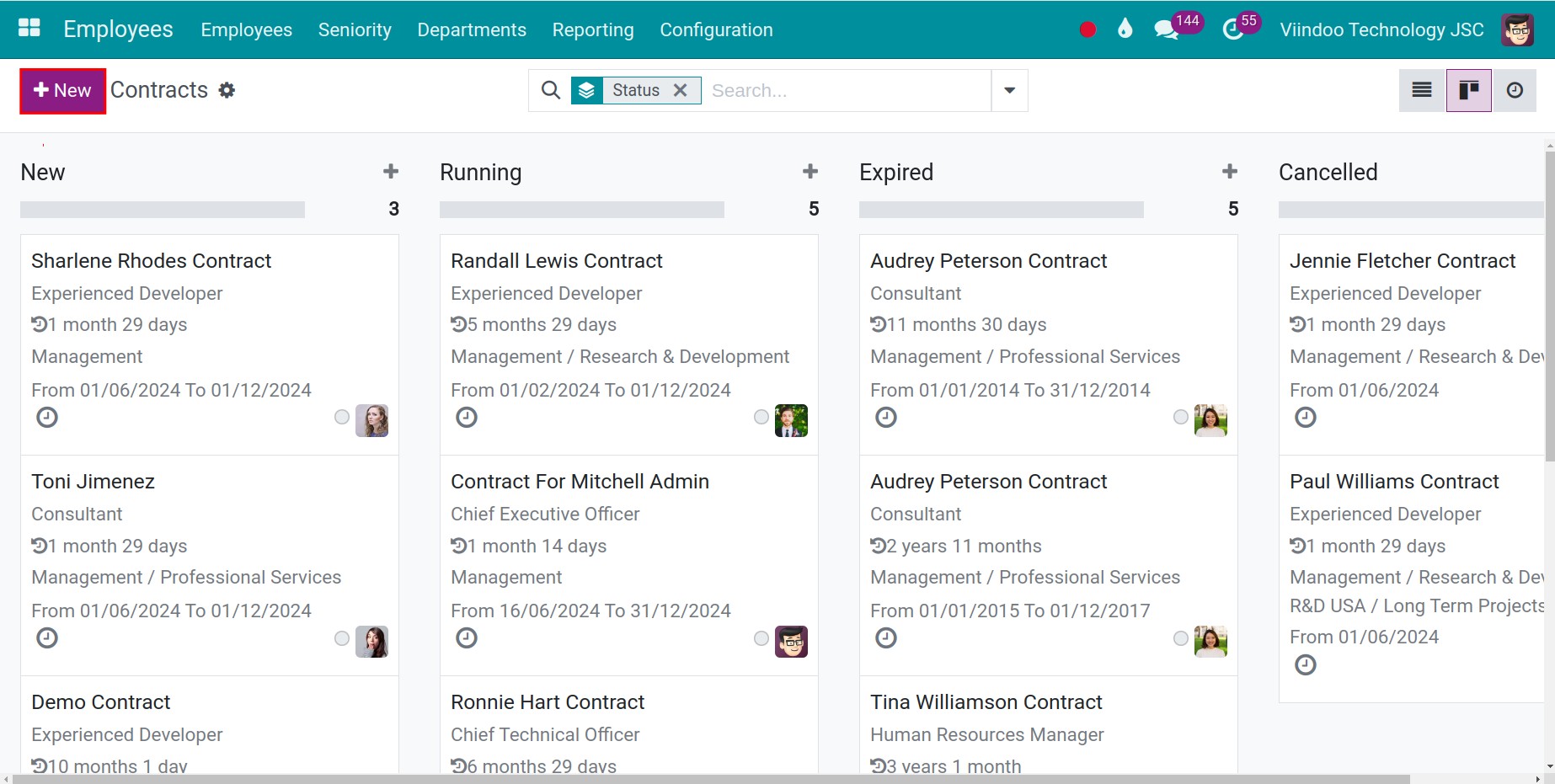The width and height of the screenshot is (1555, 784).
Task: Open activity clock on Randall Lewis Contract
Action: [x=467, y=418]
